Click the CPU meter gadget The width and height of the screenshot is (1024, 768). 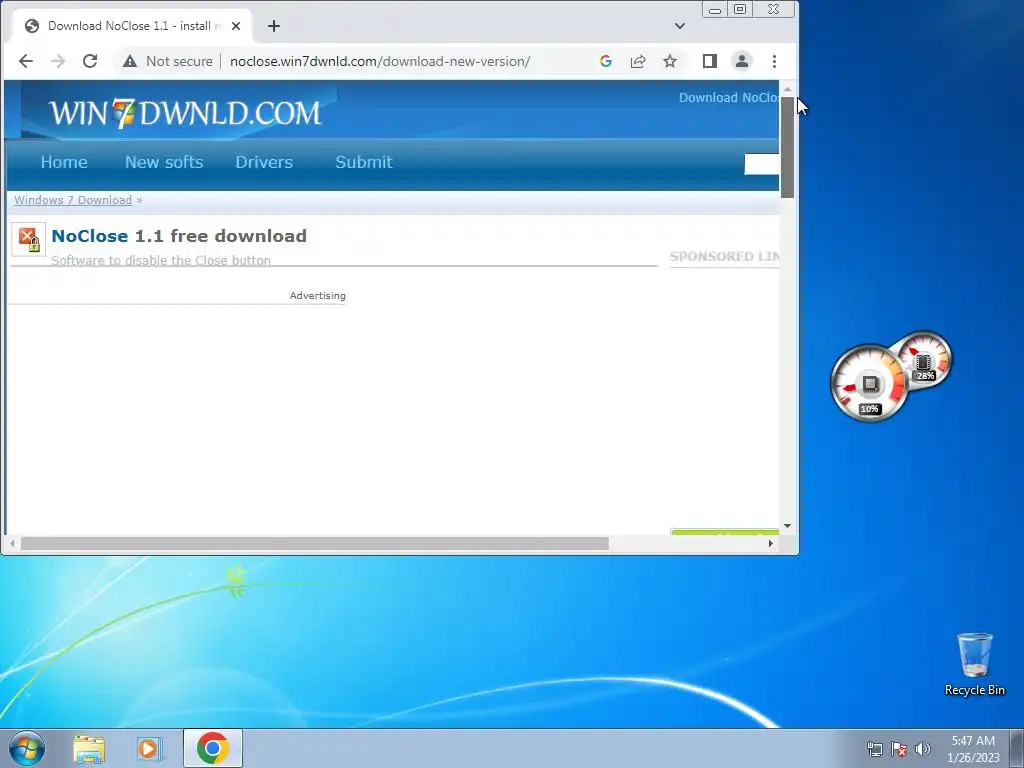coord(870,383)
